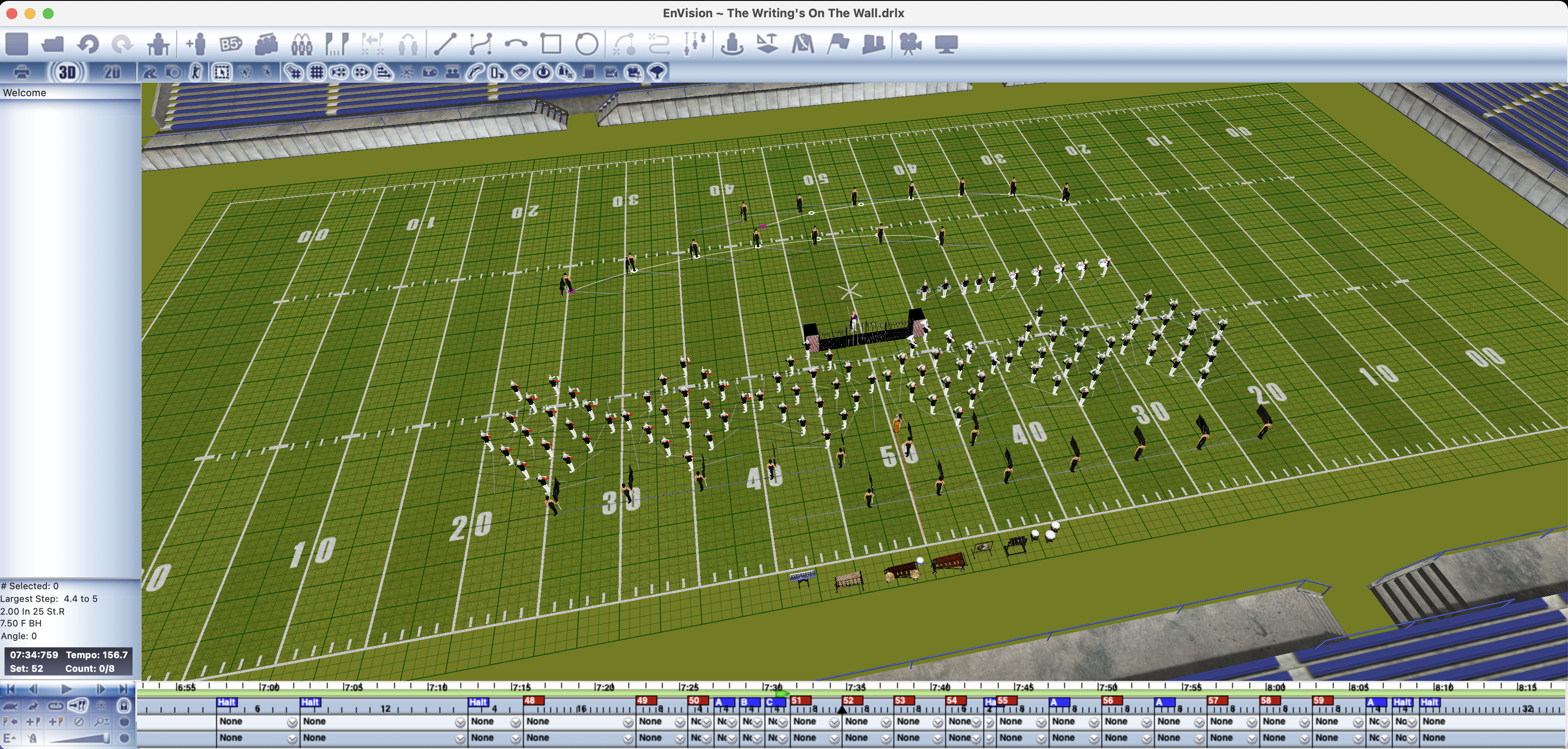The height and width of the screenshot is (749, 1568).
Task: Select the circle shape tool
Action: [x=587, y=44]
